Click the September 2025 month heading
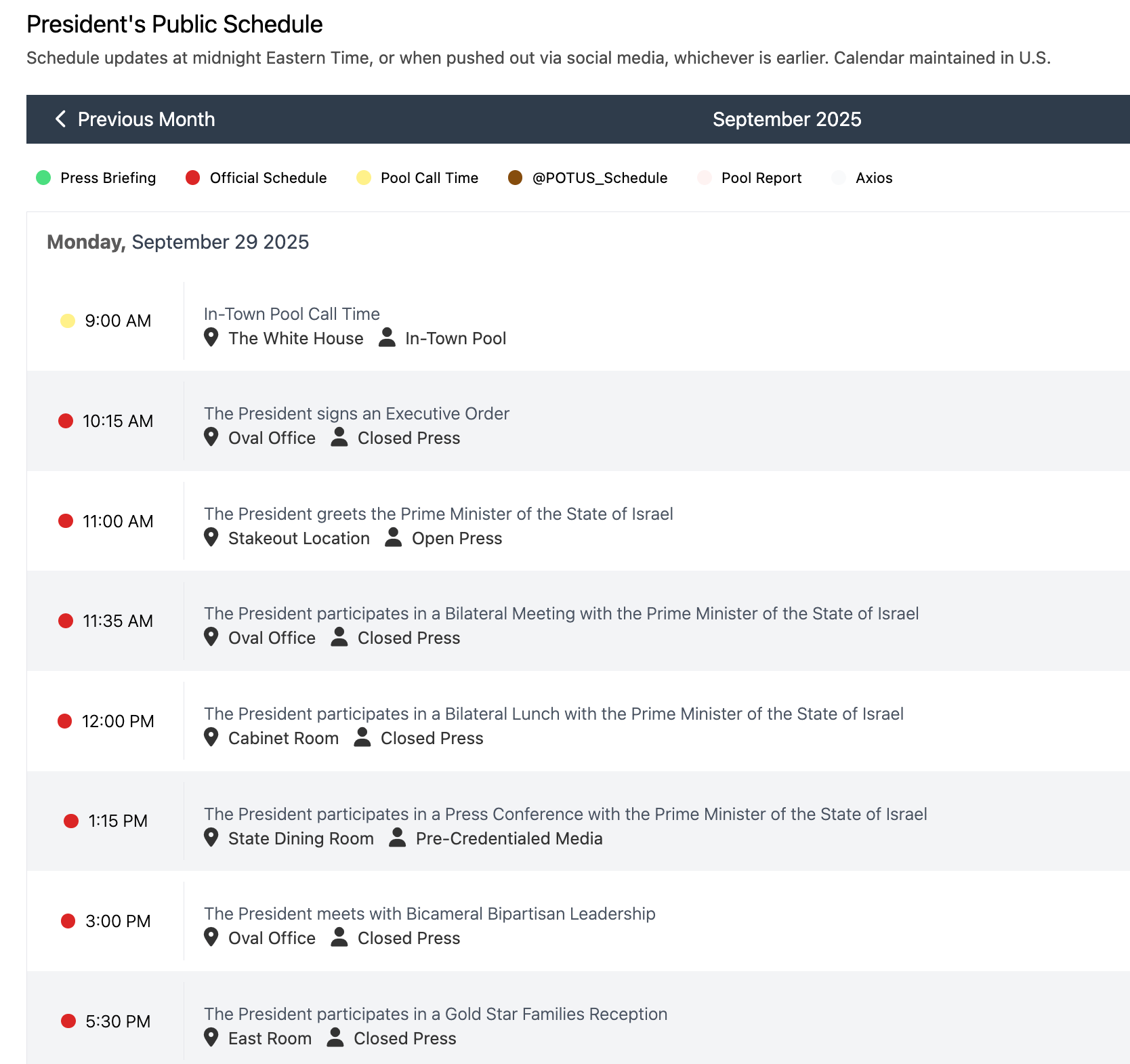This screenshot has width=1130, height=1064. (787, 119)
